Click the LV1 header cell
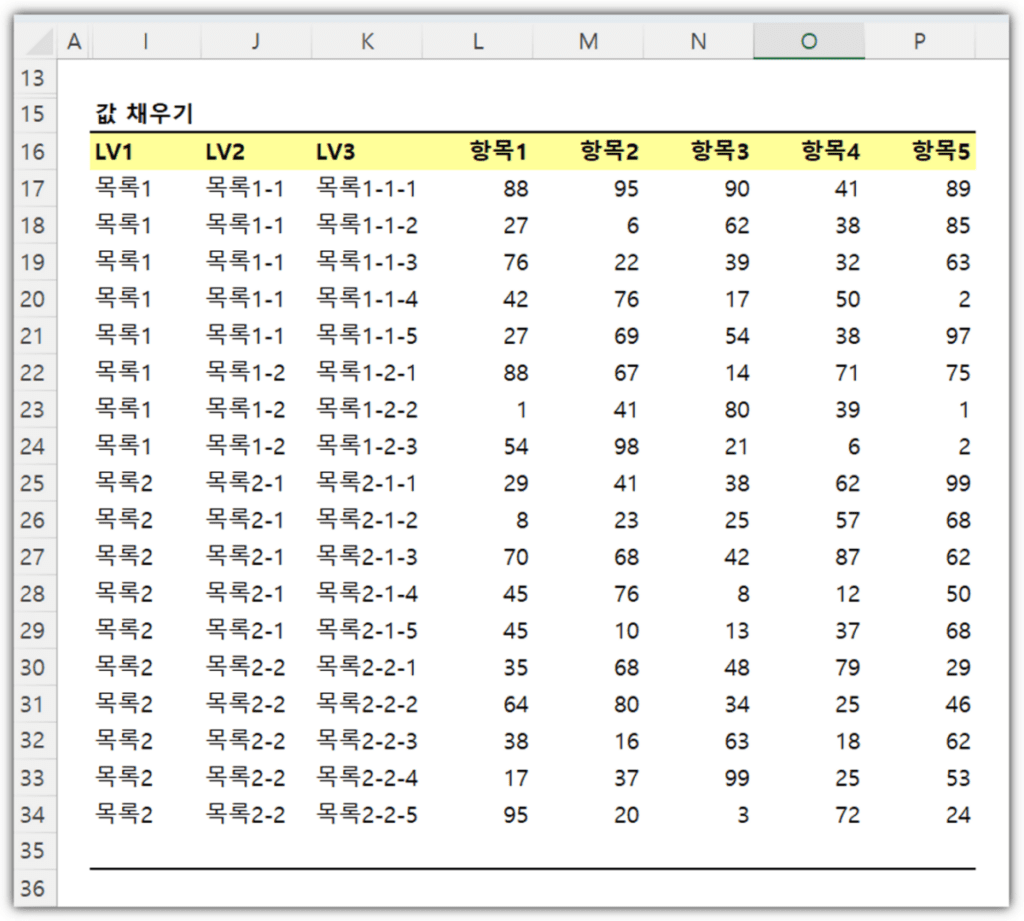Image resolution: width=1024 pixels, height=921 pixels. [x=146, y=152]
